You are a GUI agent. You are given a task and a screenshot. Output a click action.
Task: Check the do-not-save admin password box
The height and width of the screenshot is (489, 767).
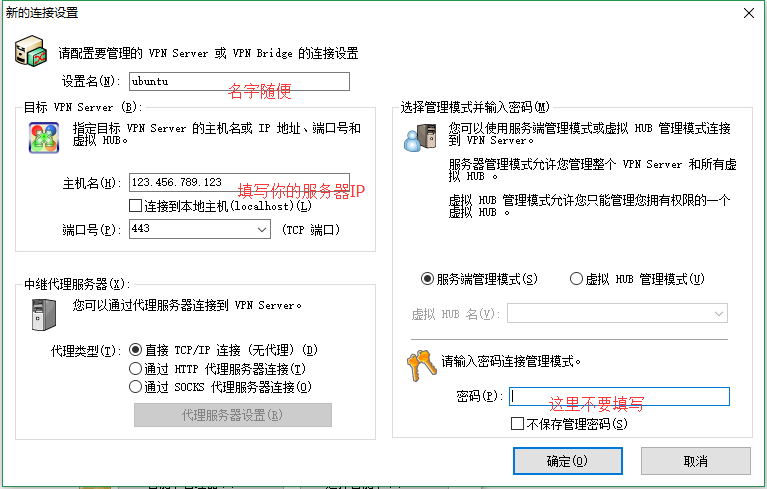point(517,424)
